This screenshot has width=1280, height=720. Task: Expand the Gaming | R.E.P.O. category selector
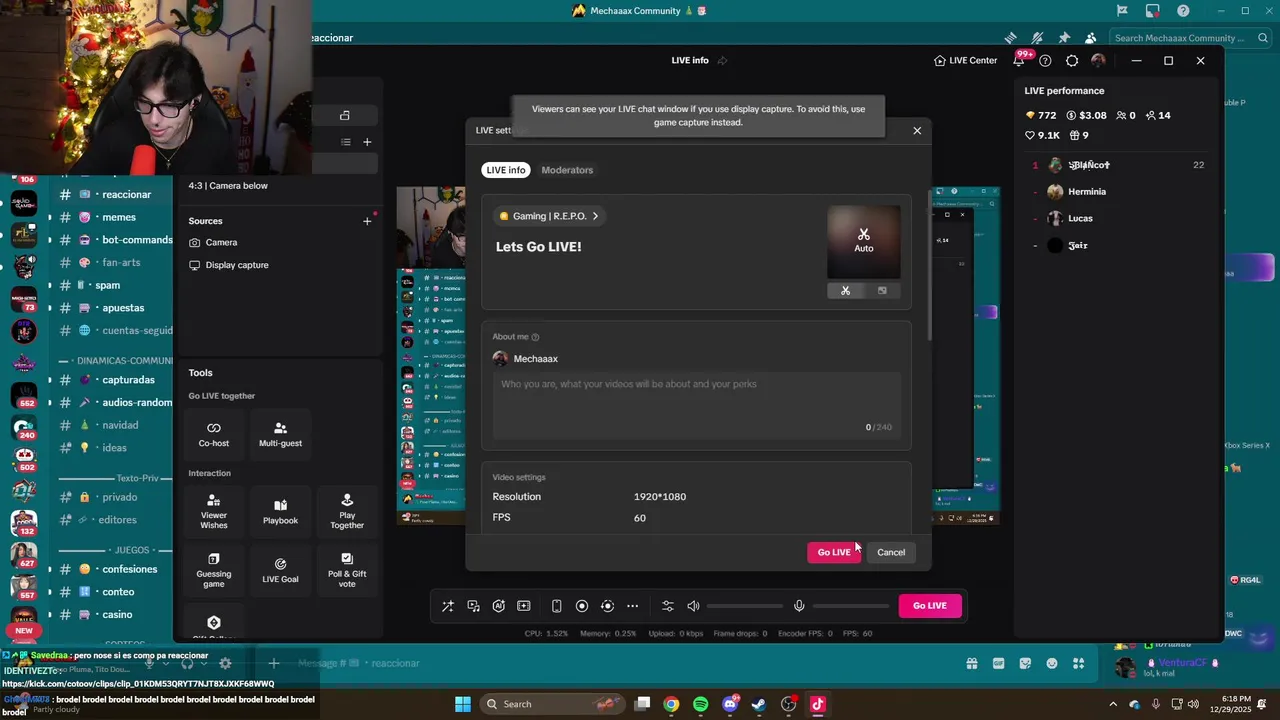coord(551,216)
